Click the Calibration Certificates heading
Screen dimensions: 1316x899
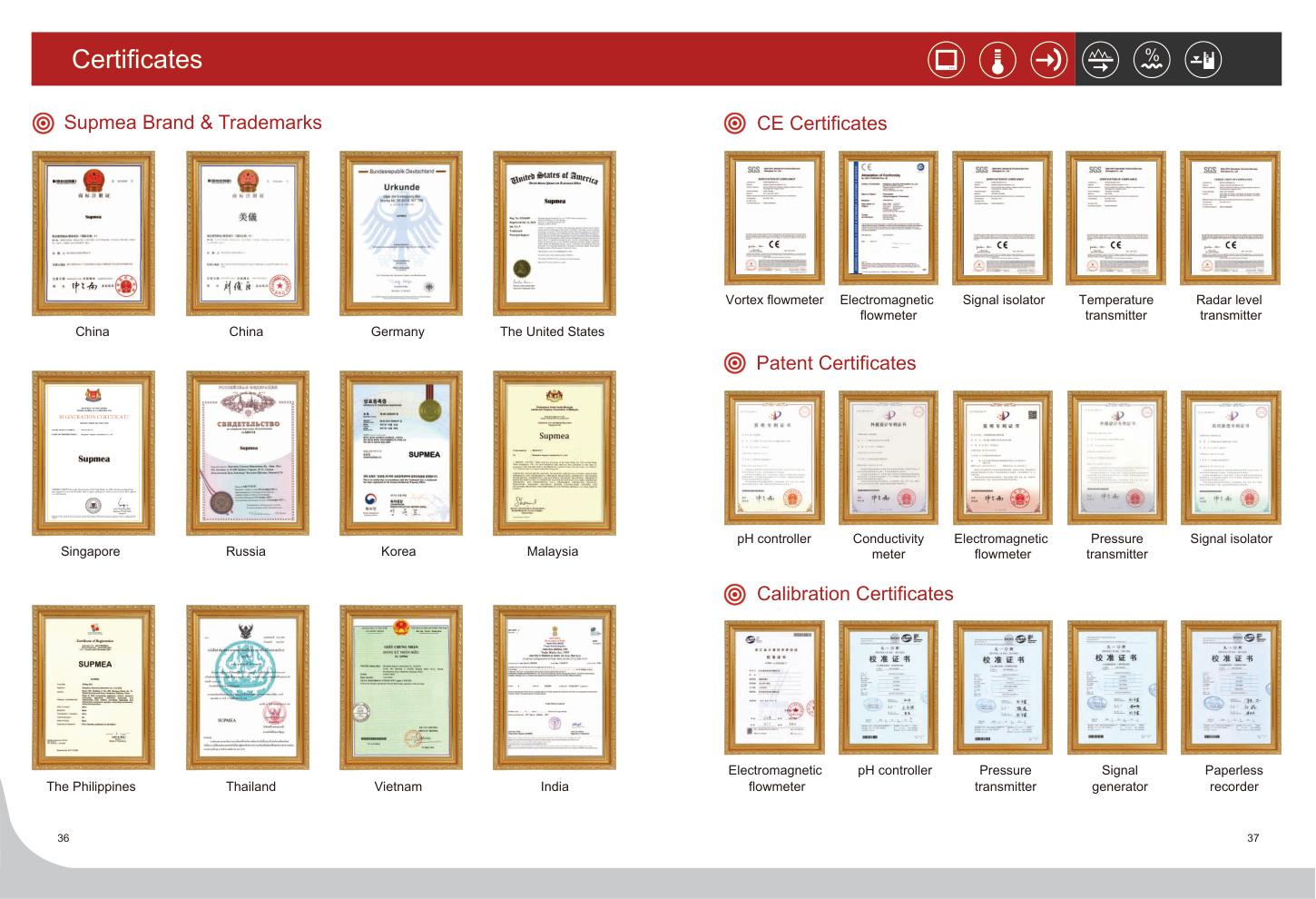(x=855, y=594)
